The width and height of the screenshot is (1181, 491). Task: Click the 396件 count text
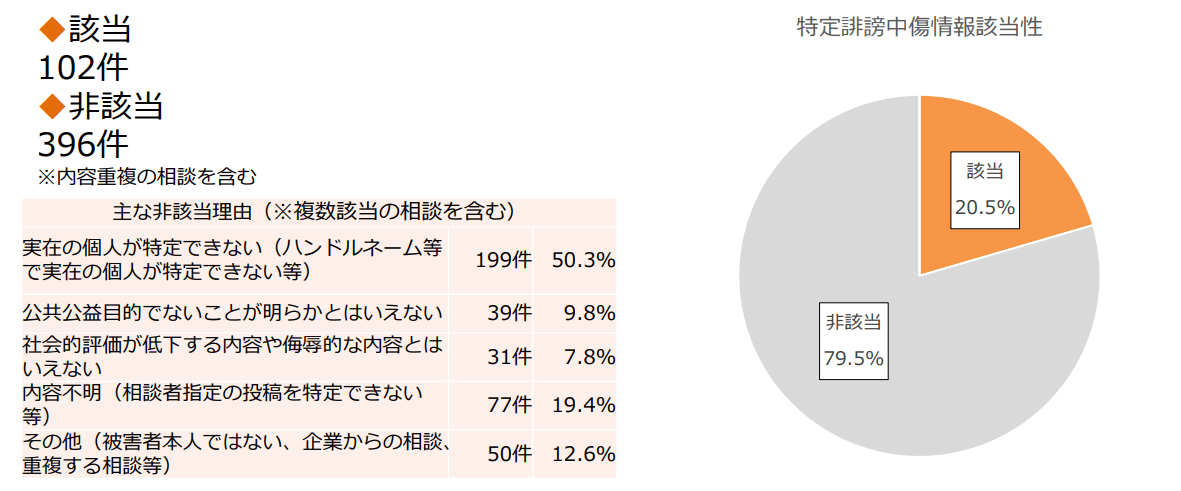(84, 145)
